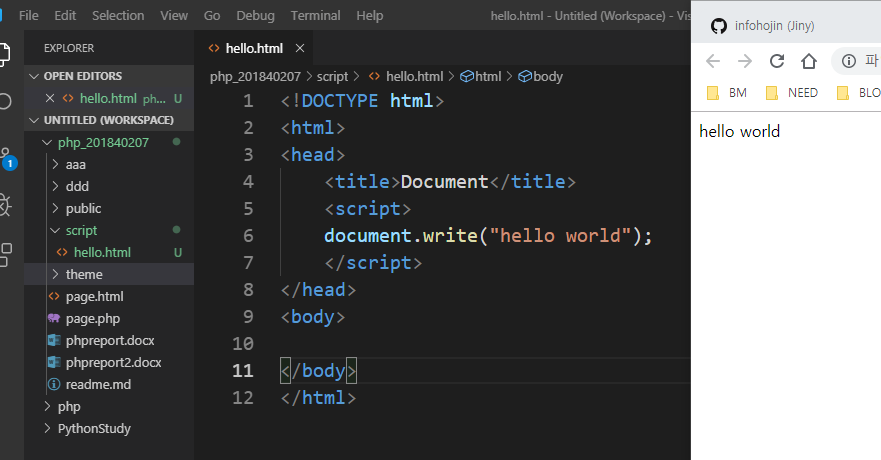Open NEED bookmark folder
Image resolution: width=881 pixels, height=460 pixels.
(x=792, y=93)
